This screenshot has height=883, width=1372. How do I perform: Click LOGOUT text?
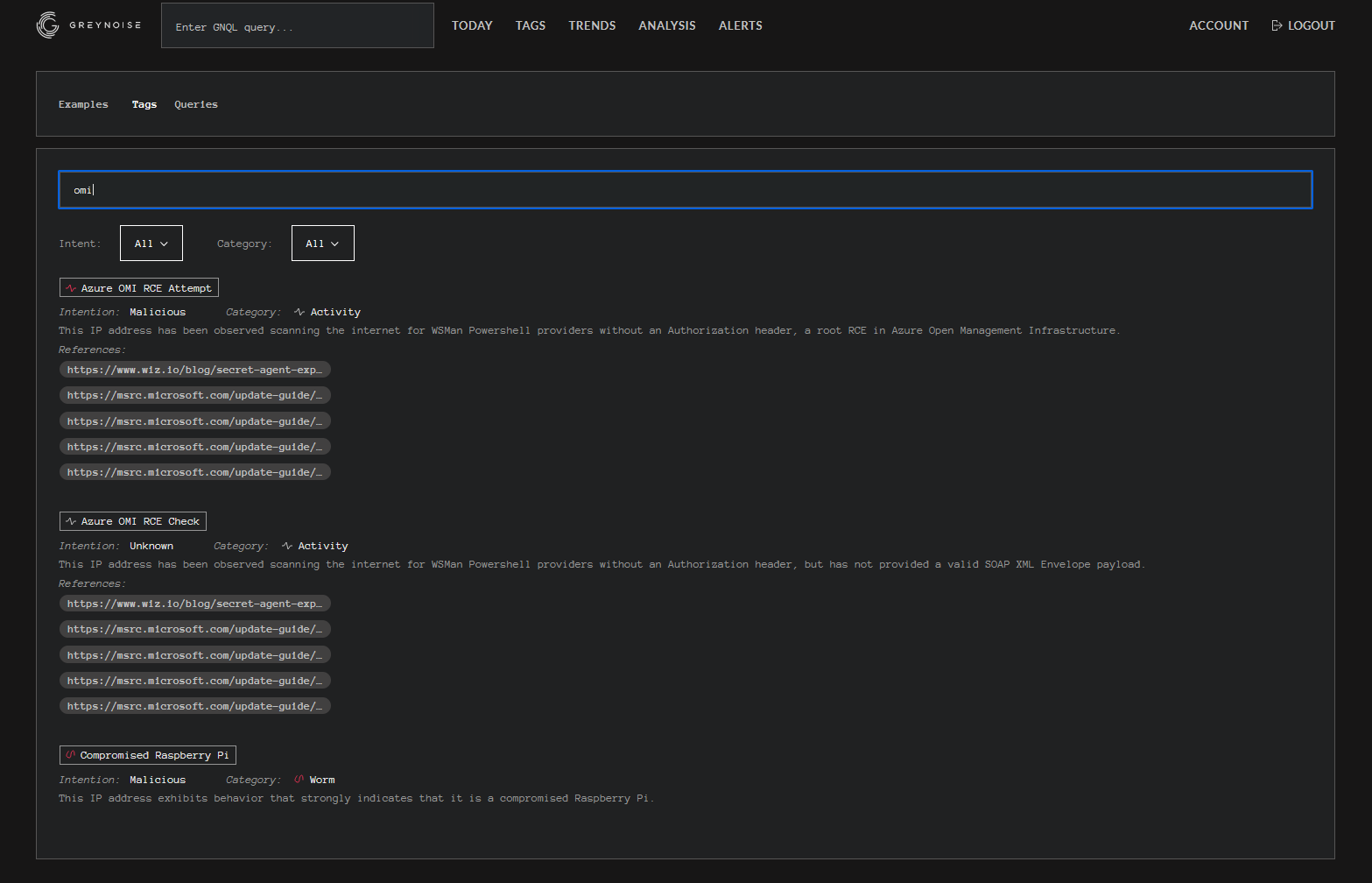point(1312,25)
